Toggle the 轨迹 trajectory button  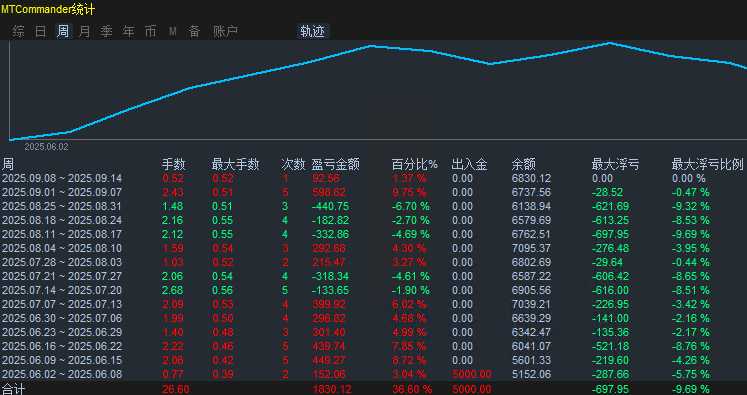click(x=313, y=32)
